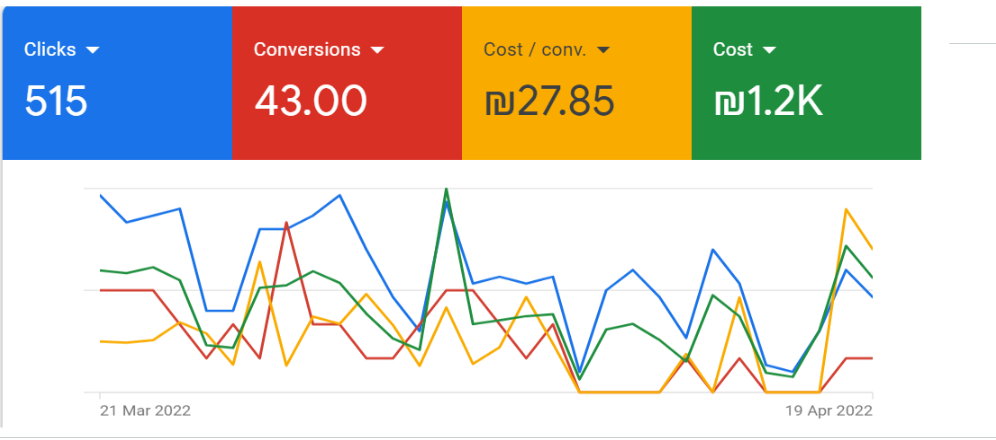Select the yellow Cost / conv. value ₪27.85
This screenshot has height=440, width=996.
coord(549,101)
